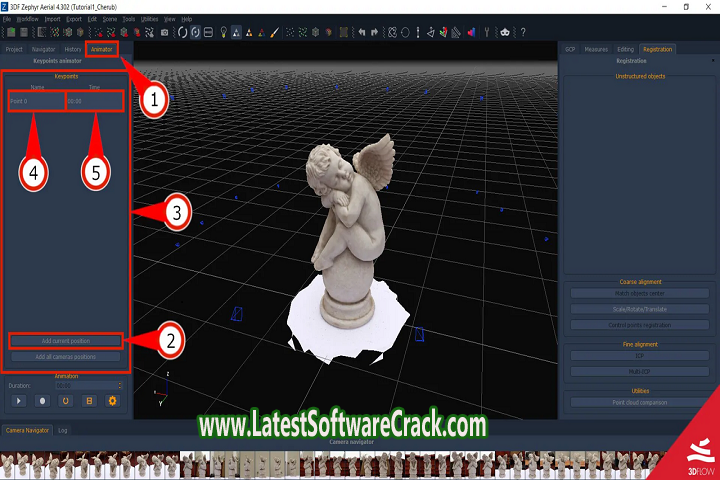Open the Workflow menu
The width and height of the screenshot is (720, 480).
click(x=27, y=19)
